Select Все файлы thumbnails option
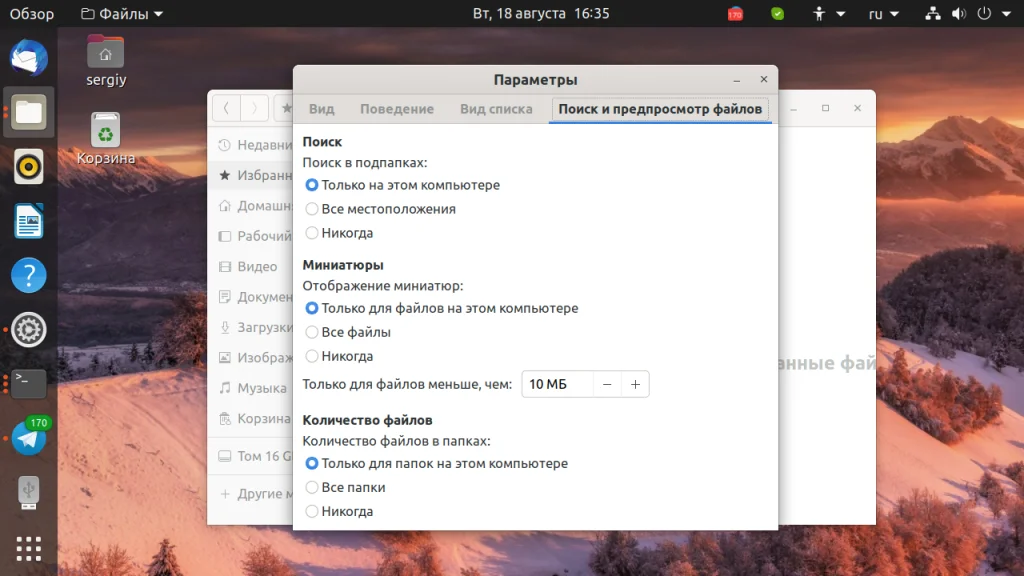The width and height of the screenshot is (1024, 576). (x=348, y=332)
